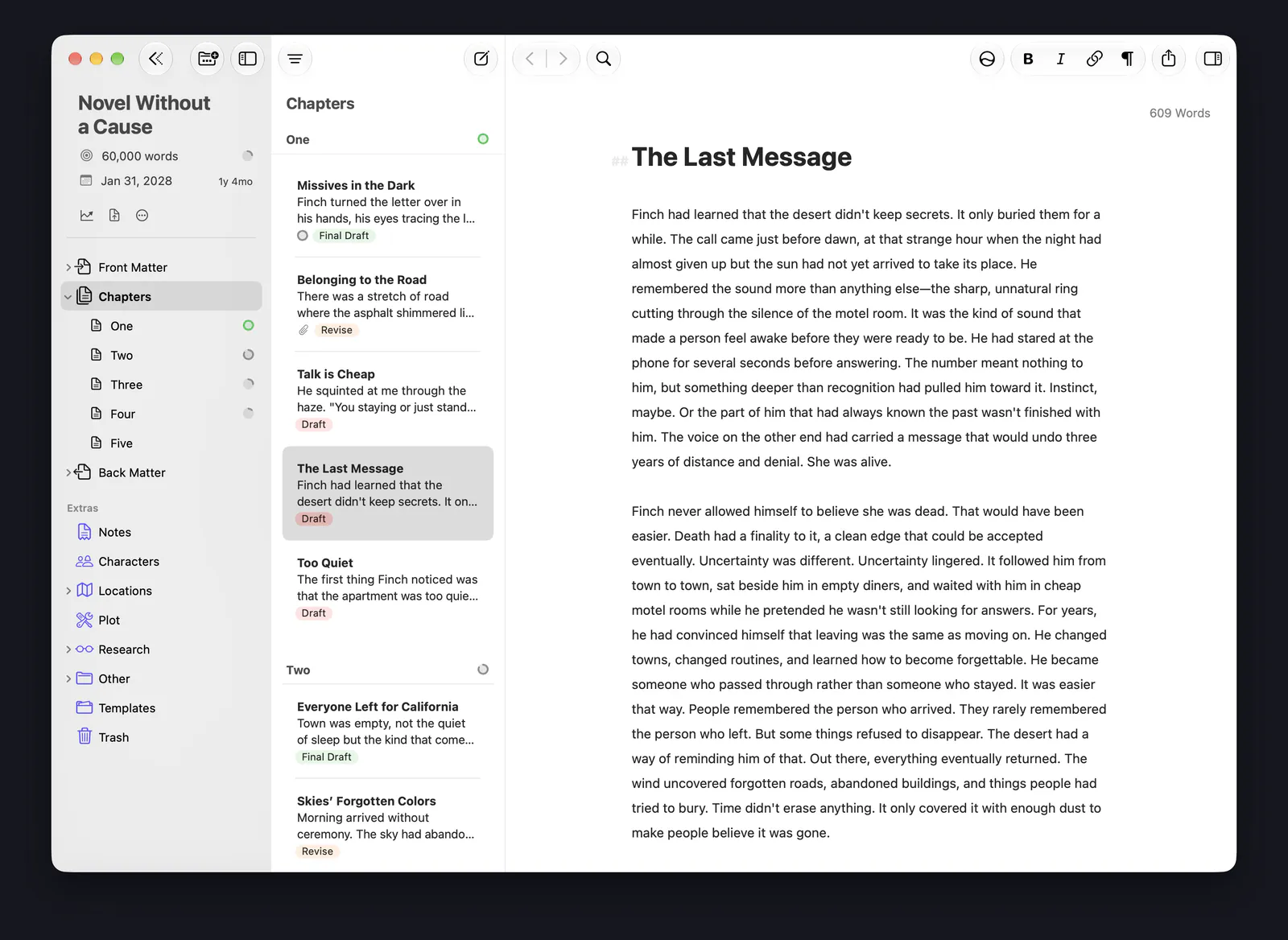Navigate back with the left arrow
1288x940 pixels.
(530, 59)
